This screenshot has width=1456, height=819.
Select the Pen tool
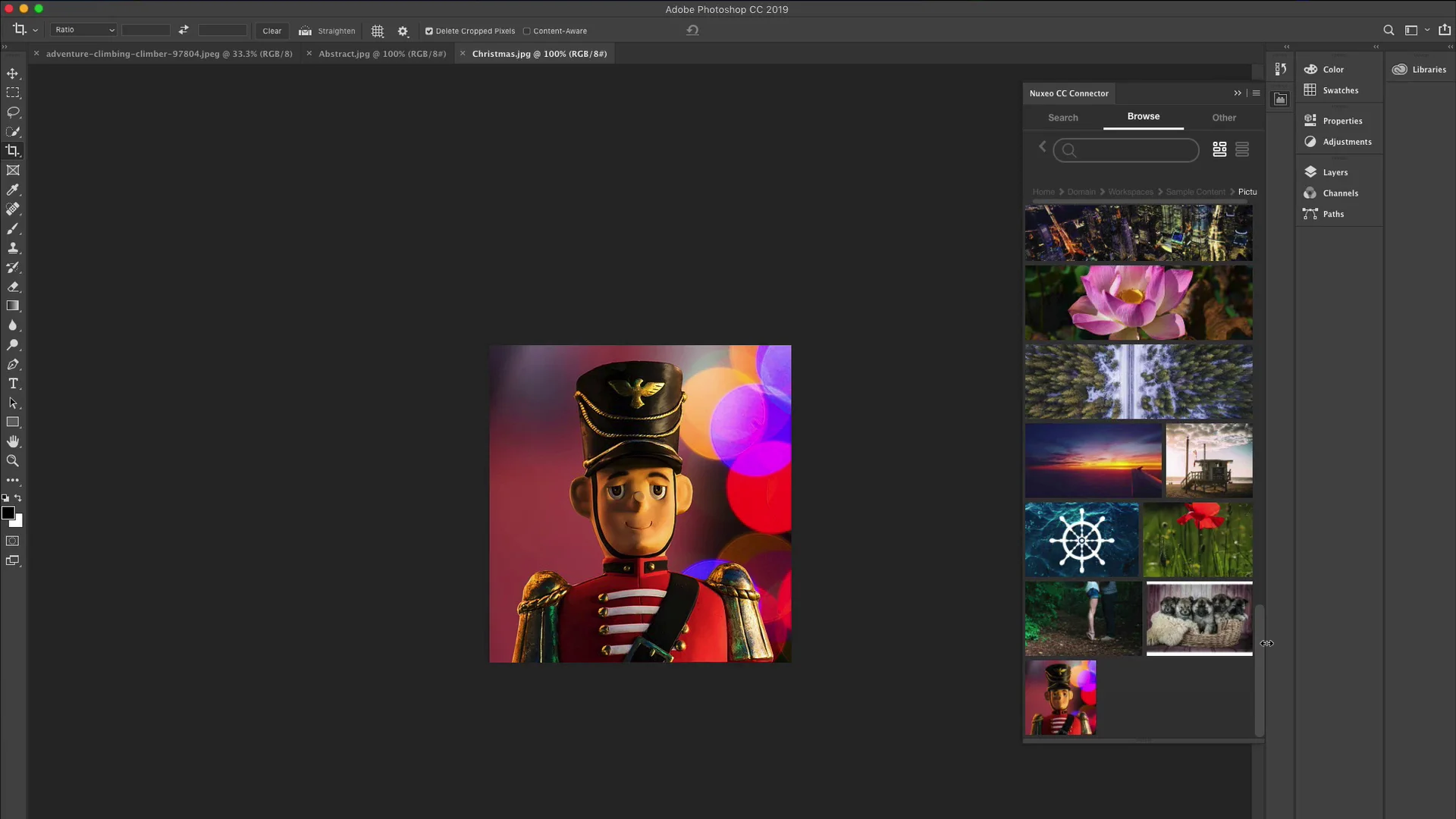tap(13, 364)
